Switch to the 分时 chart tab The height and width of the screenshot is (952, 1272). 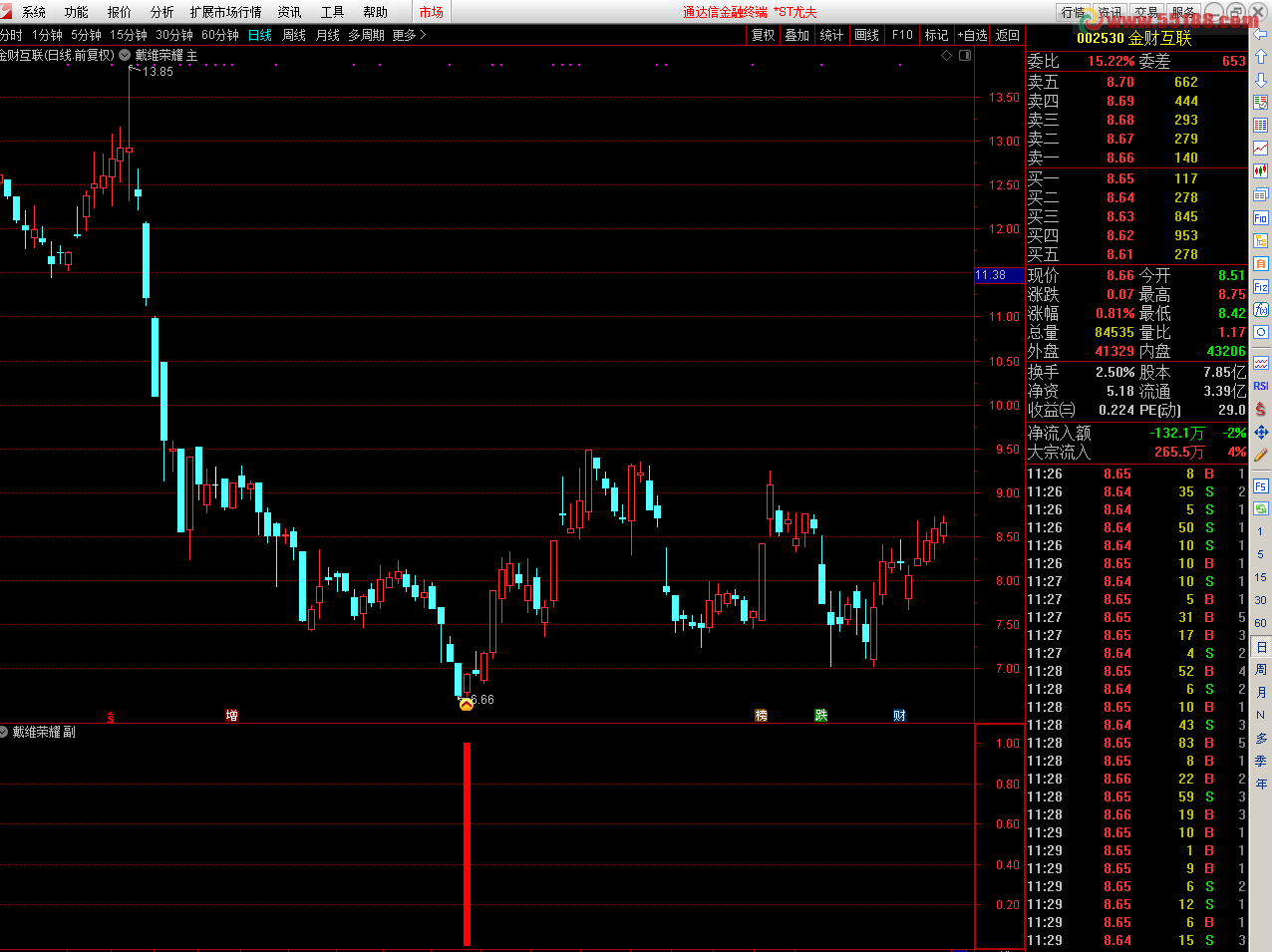tap(11, 35)
